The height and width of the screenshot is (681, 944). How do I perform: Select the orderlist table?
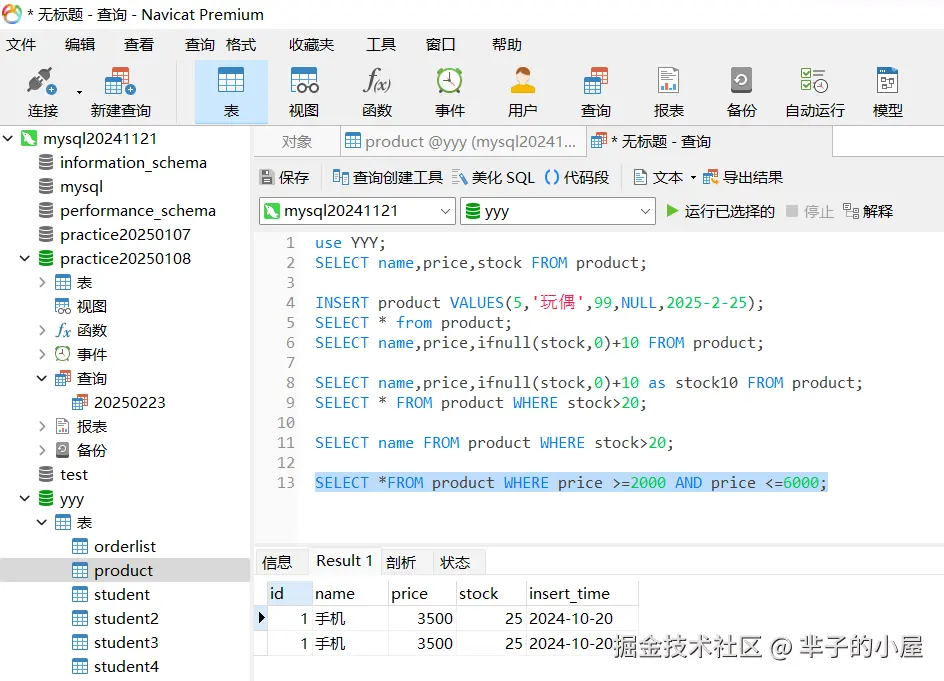click(x=125, y=546)
